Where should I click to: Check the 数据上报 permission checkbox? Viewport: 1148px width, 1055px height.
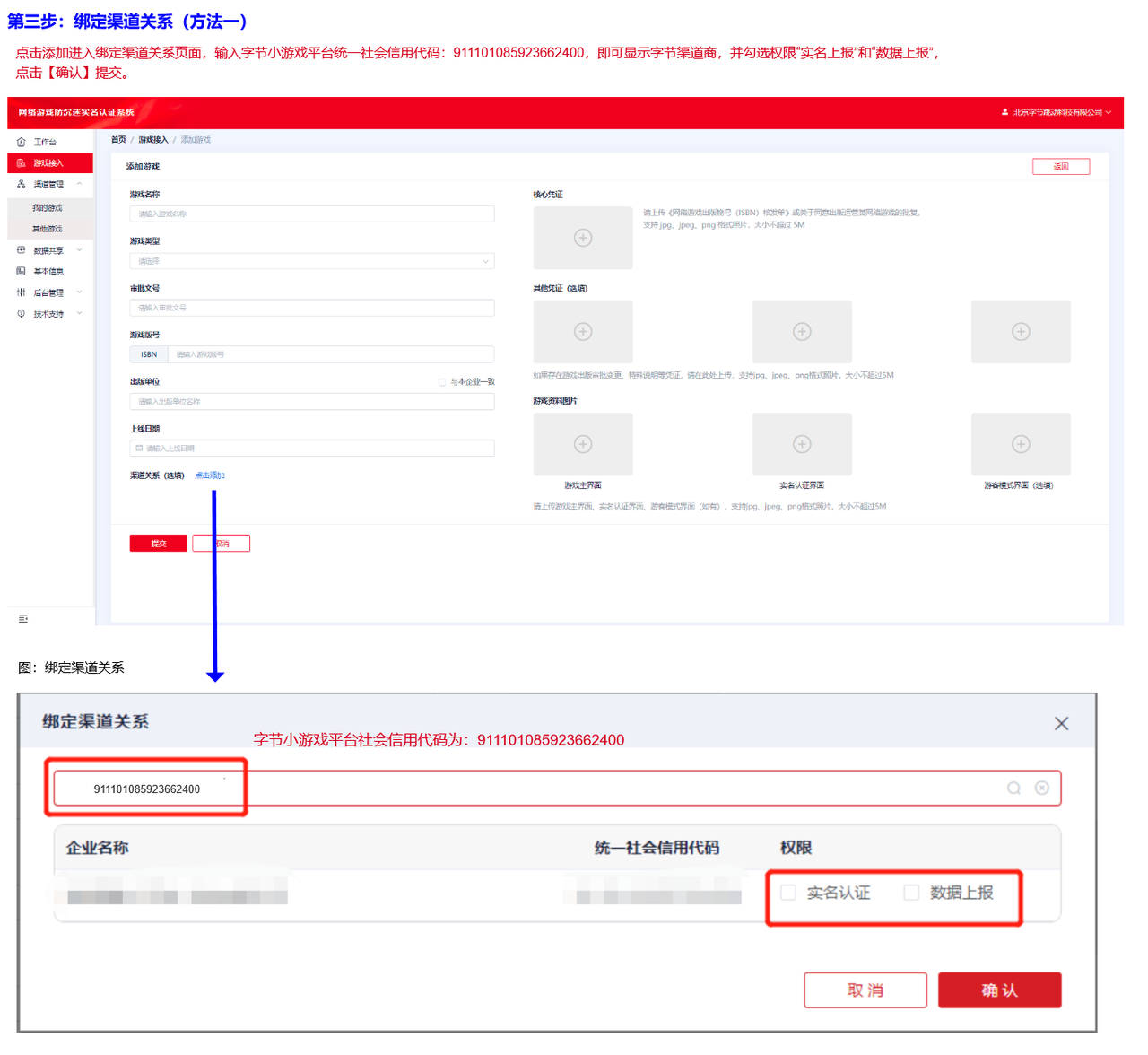coord(911,893)
